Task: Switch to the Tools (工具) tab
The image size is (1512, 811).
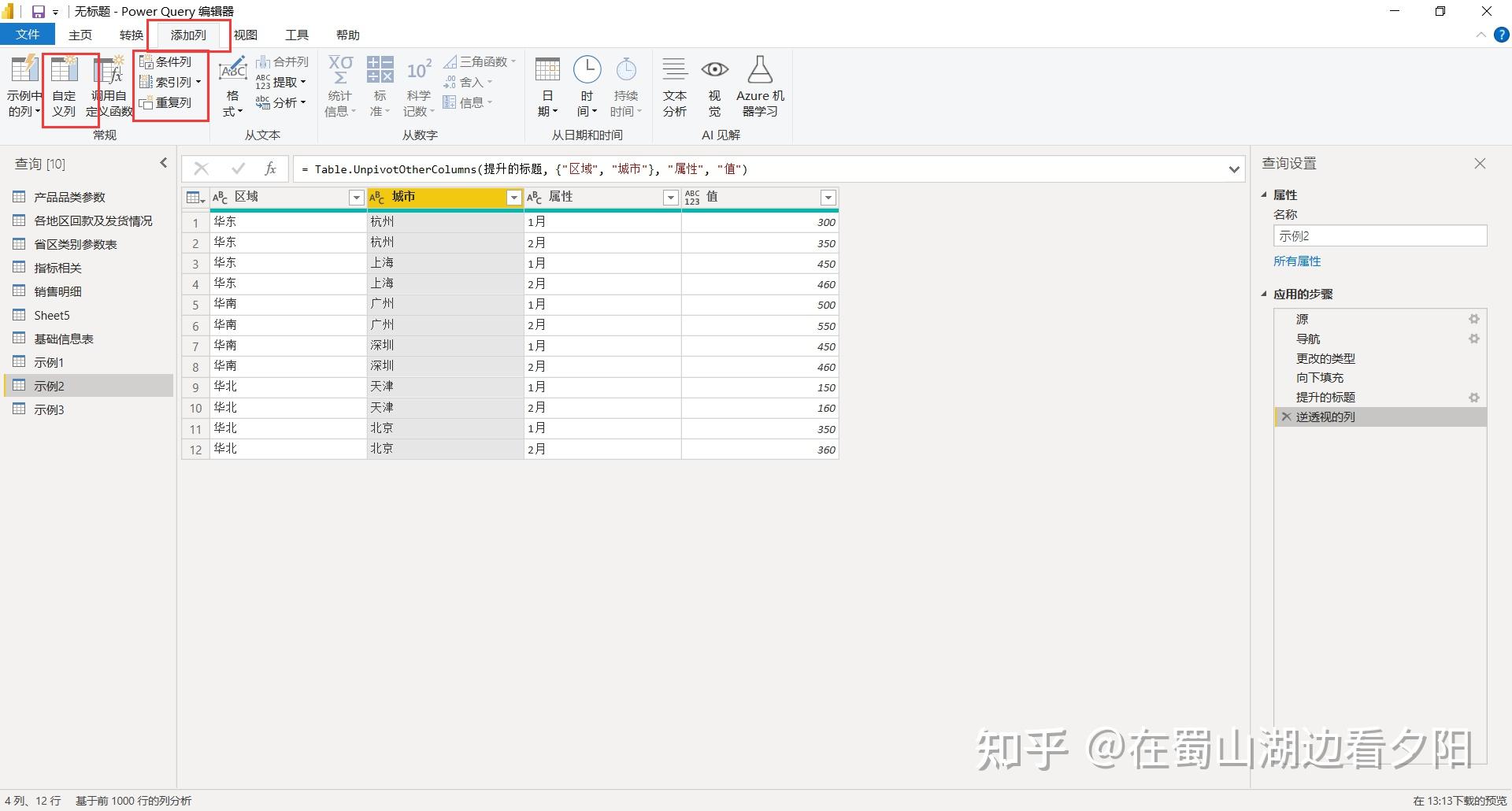Action: click(x=297, y=35)
